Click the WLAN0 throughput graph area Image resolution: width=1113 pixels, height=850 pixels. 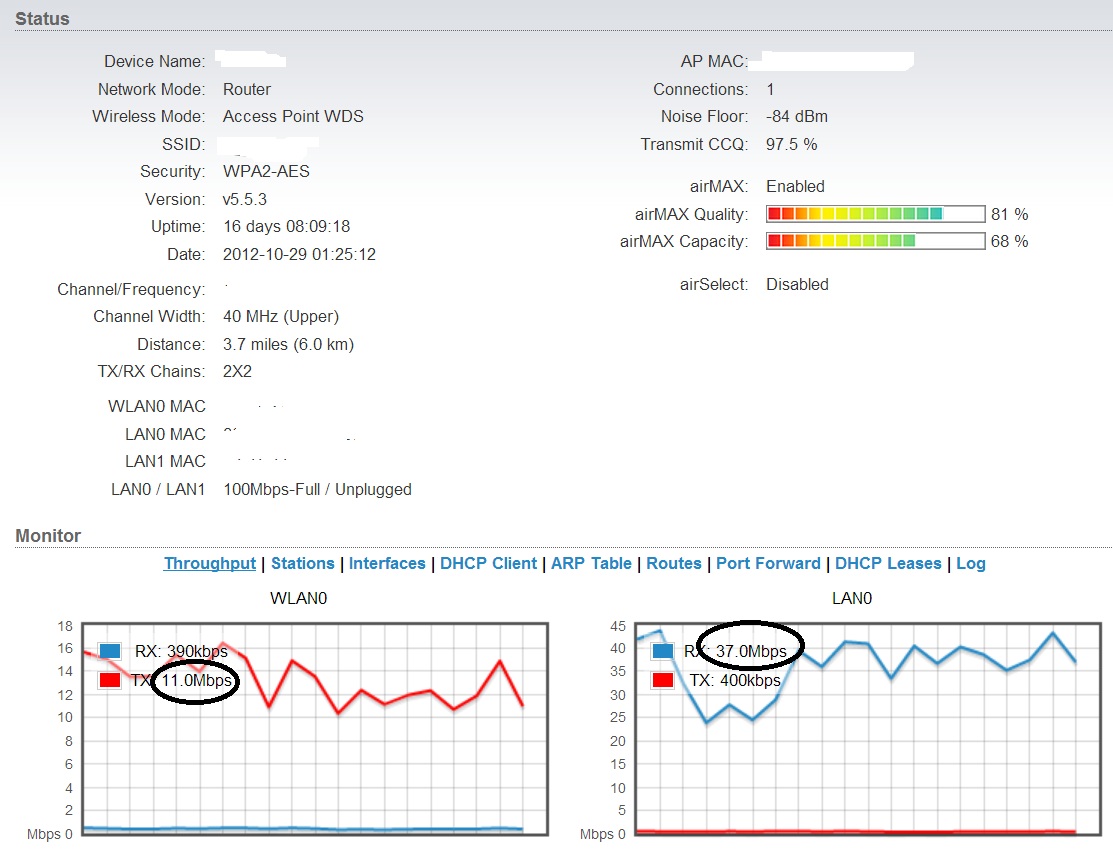[x=315, y=729]
